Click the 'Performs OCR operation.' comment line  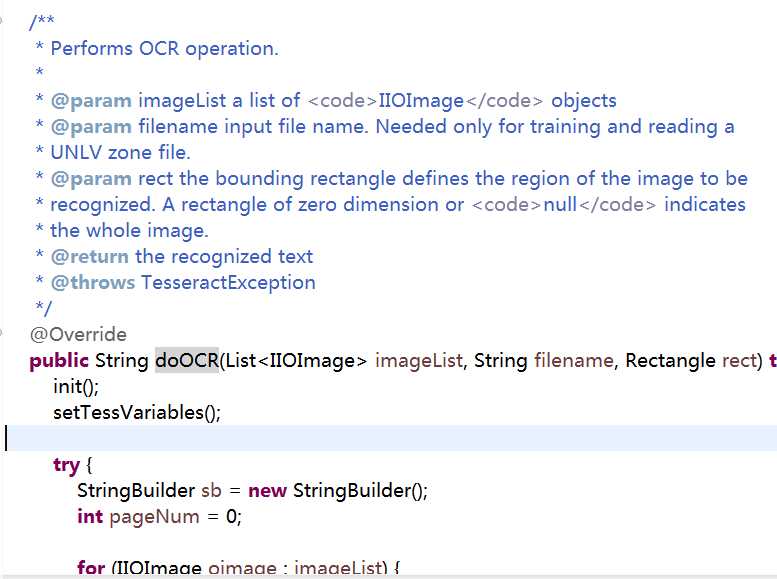click(165, 49)
